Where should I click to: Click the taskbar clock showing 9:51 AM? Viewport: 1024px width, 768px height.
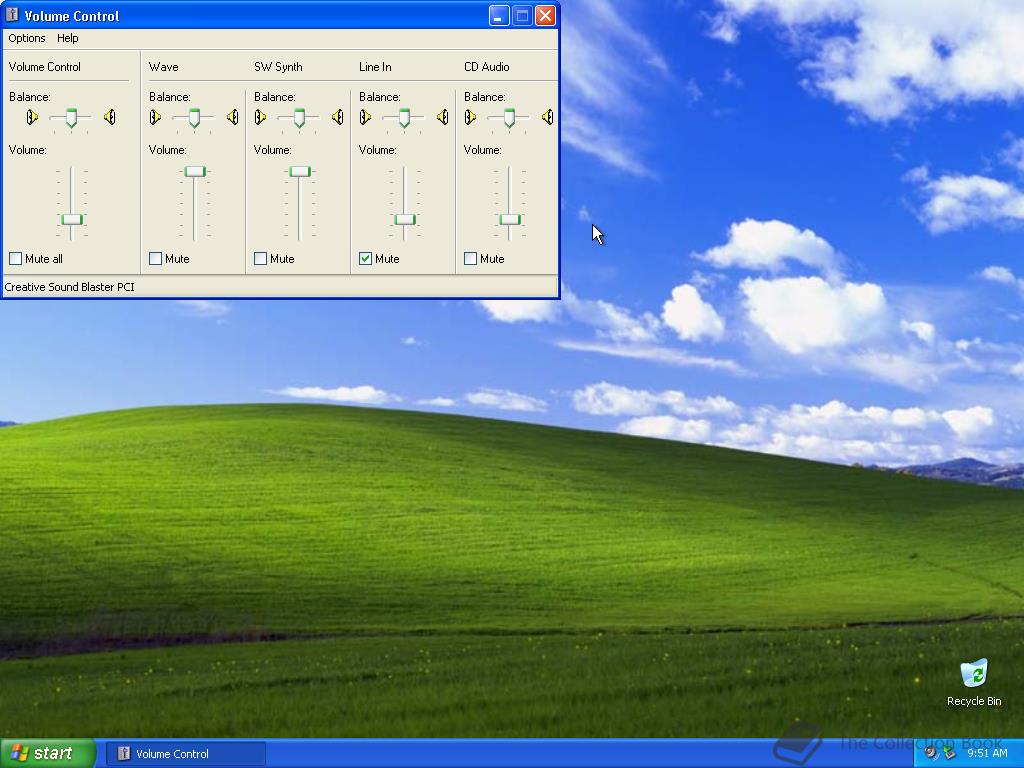987,753
